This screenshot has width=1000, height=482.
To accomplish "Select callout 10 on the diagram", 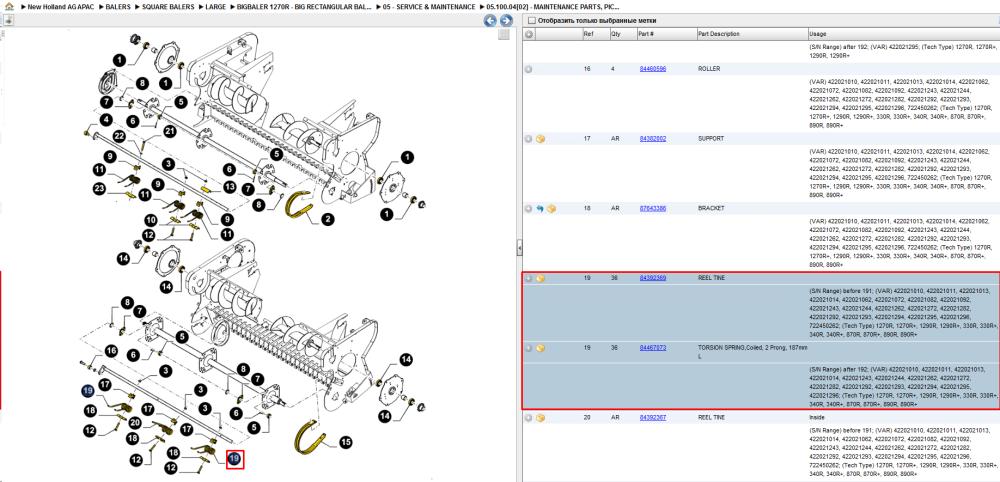I will 151,221.
